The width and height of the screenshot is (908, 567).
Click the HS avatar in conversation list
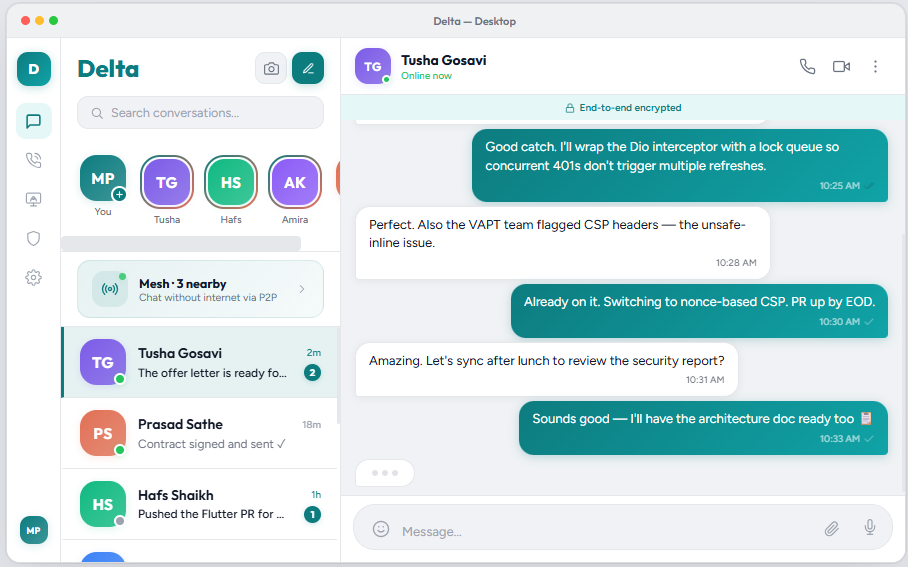click(103, 504)
